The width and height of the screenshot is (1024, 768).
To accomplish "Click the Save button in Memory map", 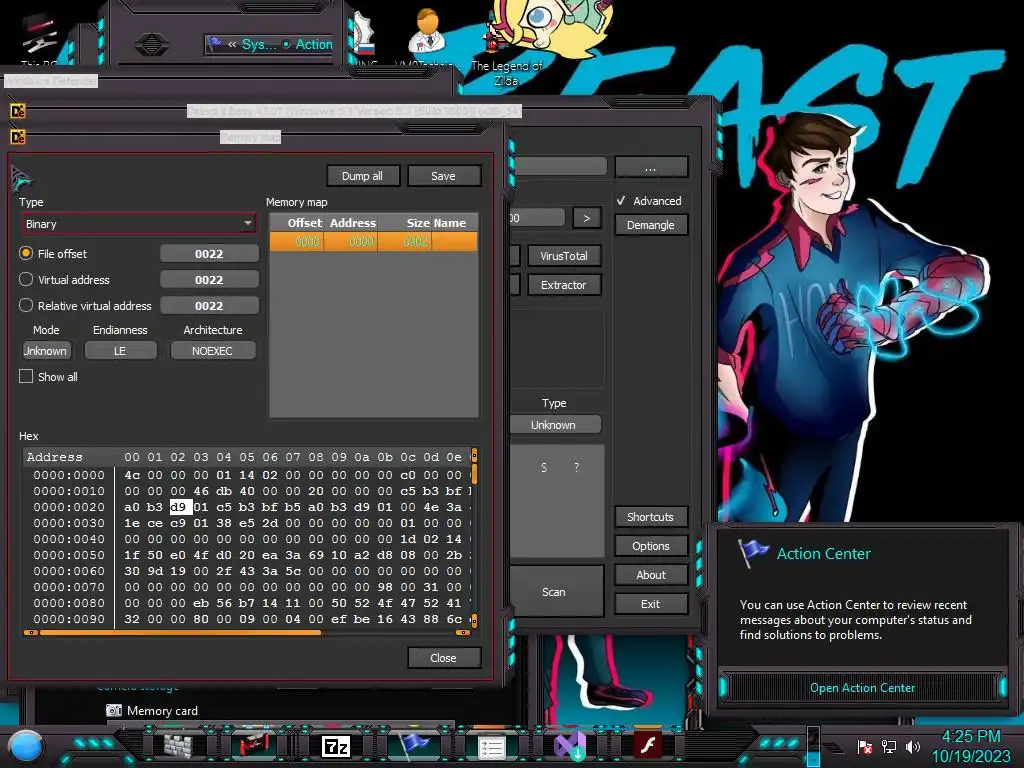I will click(443, 176).
